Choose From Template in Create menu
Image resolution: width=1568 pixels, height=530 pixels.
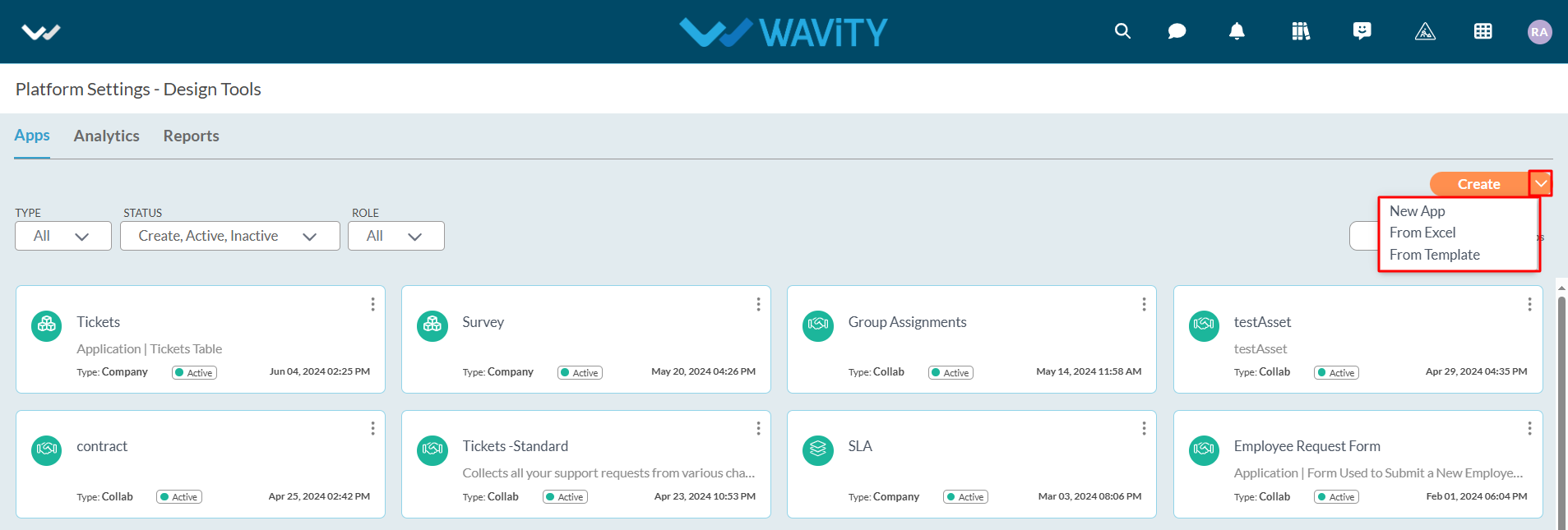click(1435, 255)
